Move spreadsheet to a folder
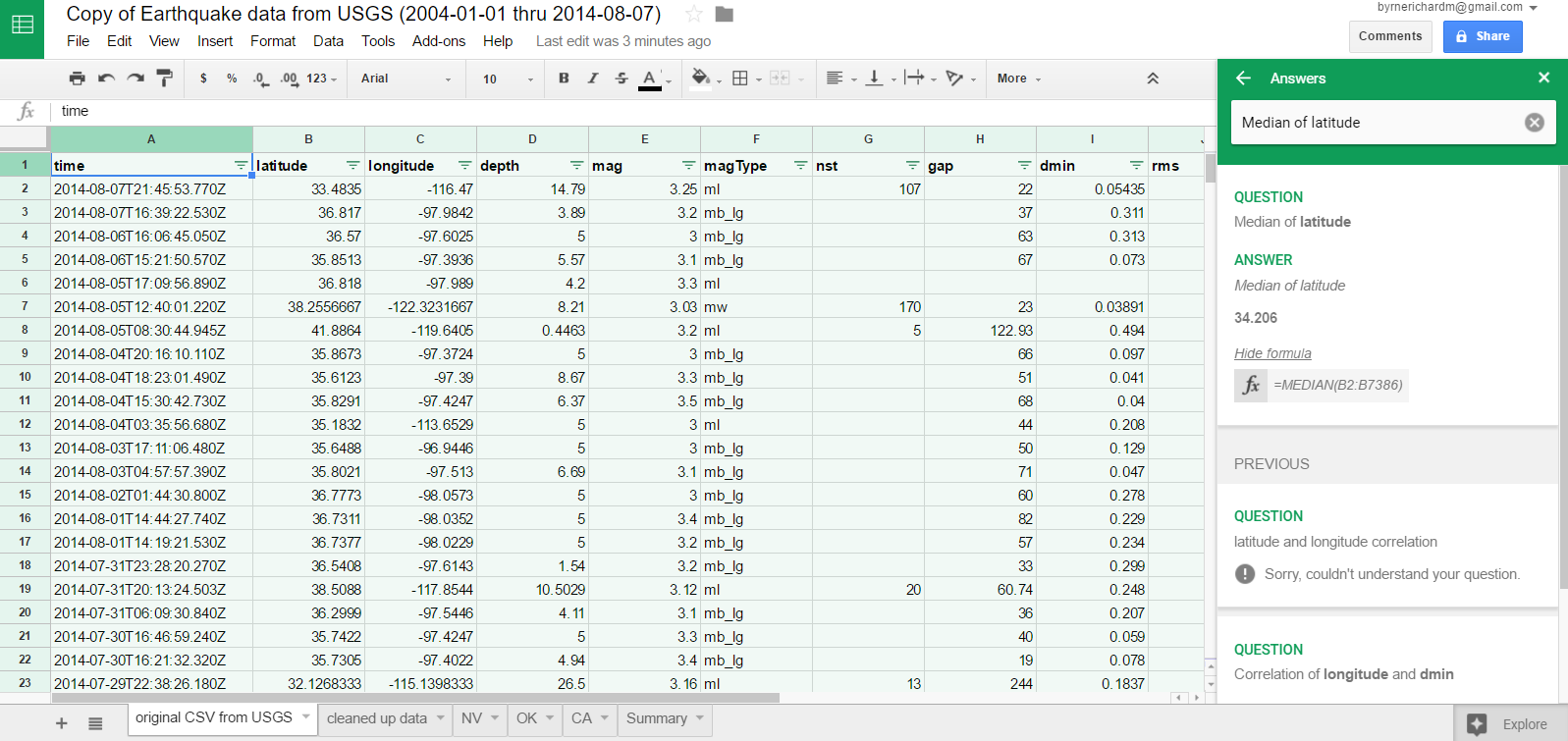 [725, 14]
